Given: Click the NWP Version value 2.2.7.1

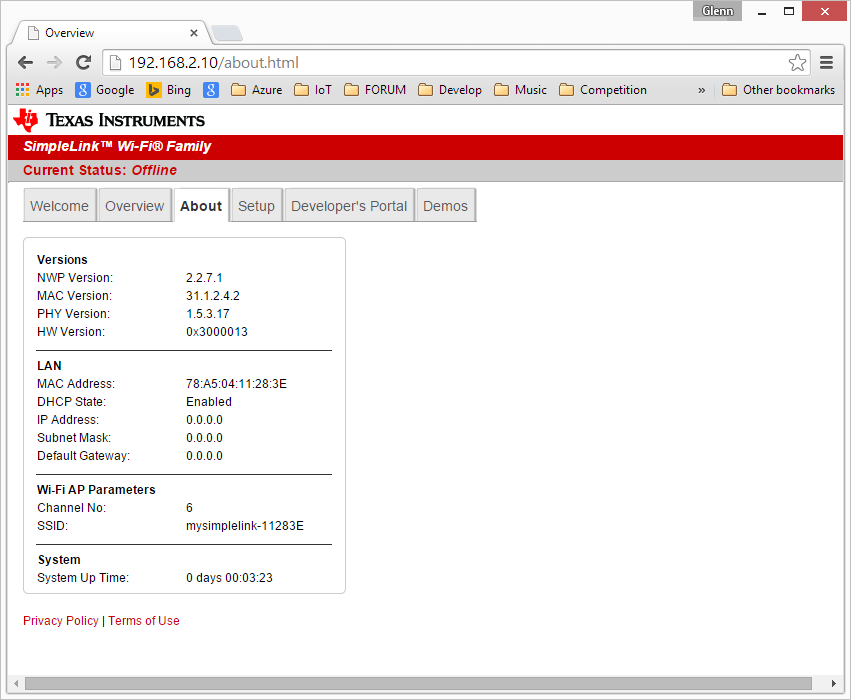Looking at the screenshot, I should click(x=204, y=278).
